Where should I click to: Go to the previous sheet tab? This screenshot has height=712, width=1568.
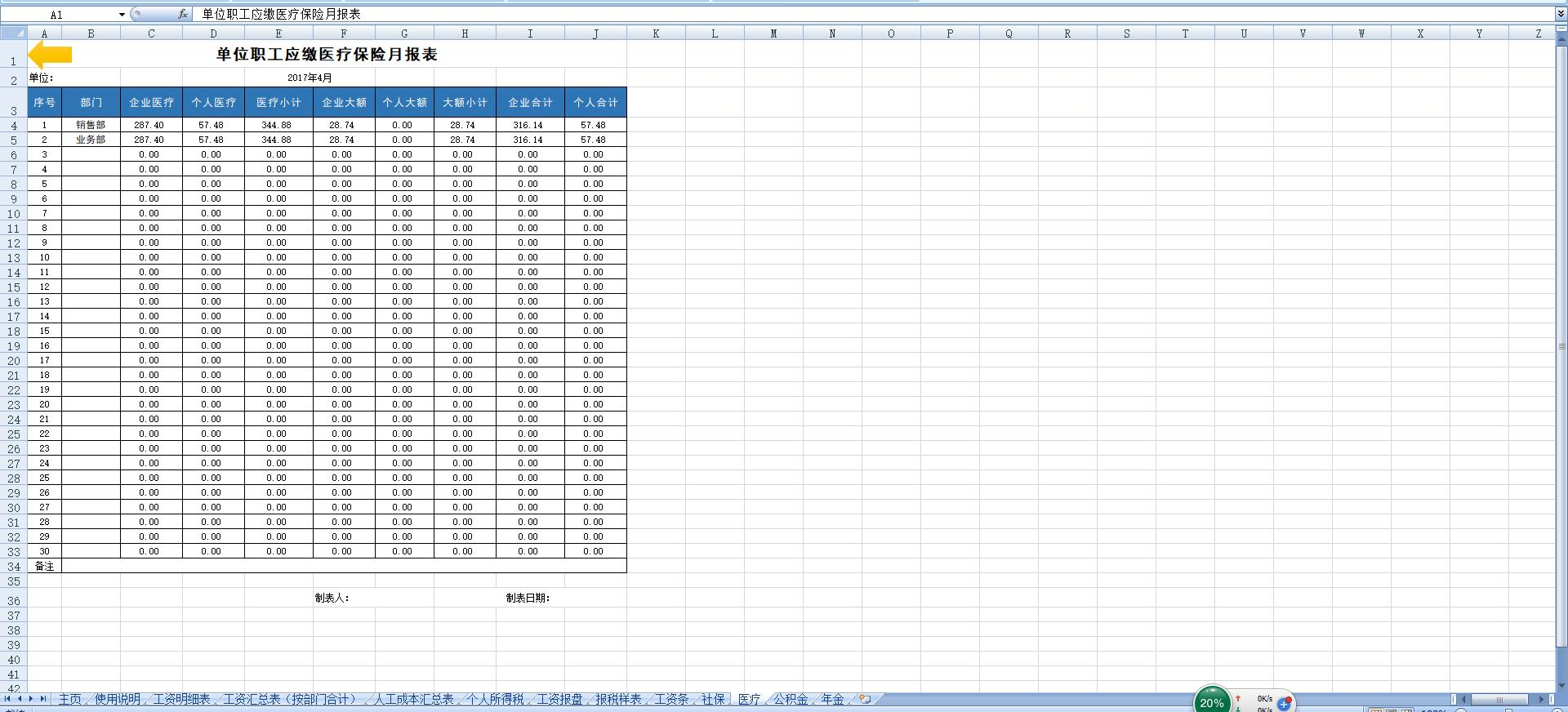tap(19, 699)
